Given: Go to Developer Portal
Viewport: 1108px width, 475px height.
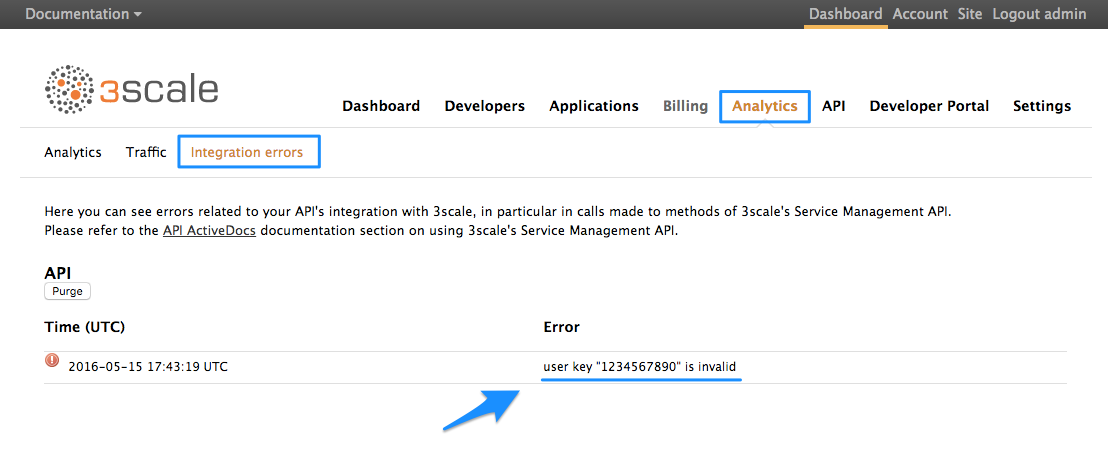Looking at the screenshot, I should (x=929, y=106).
